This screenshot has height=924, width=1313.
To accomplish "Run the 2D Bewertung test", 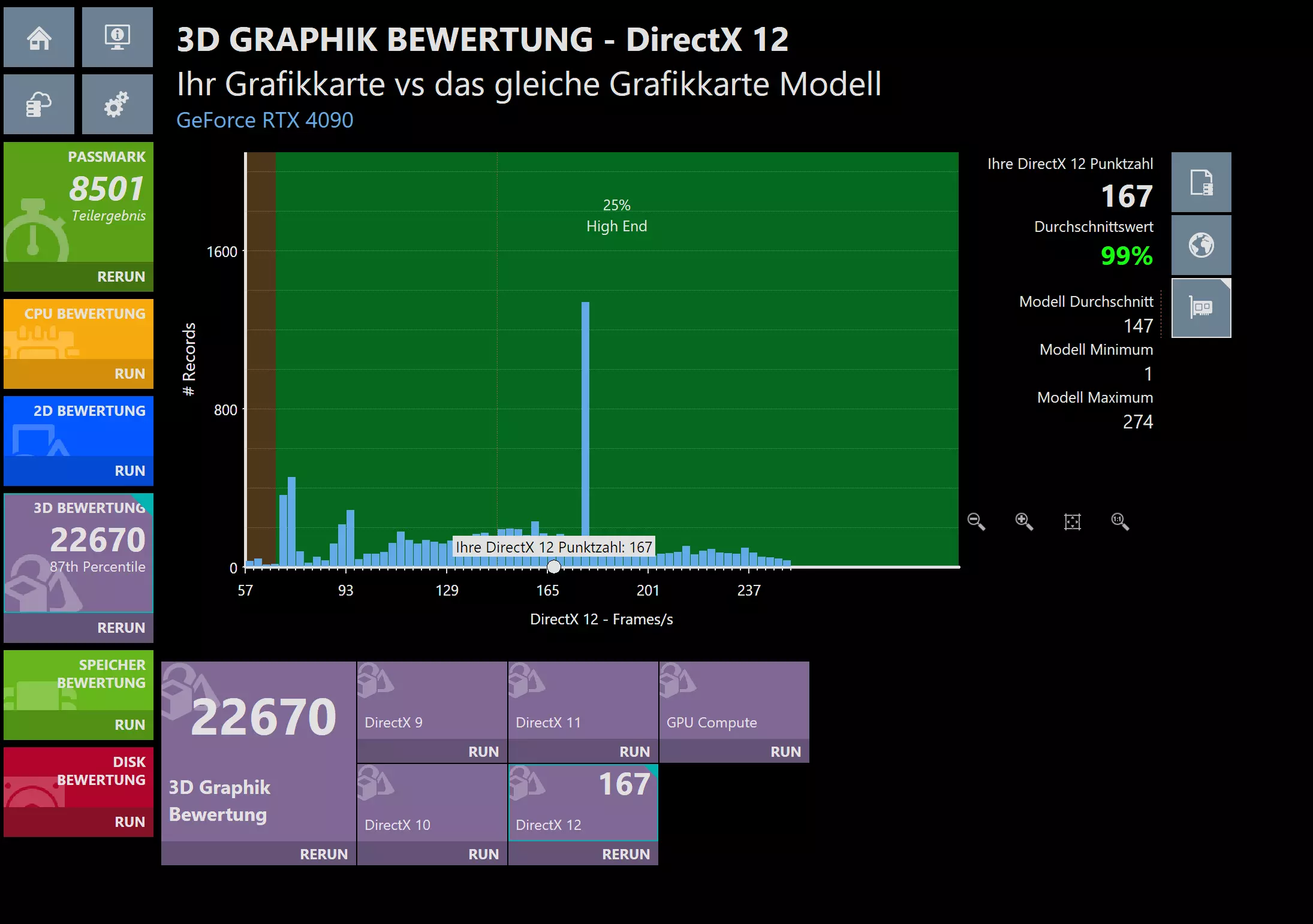I will pyautogui.click(x=79, y=471).
